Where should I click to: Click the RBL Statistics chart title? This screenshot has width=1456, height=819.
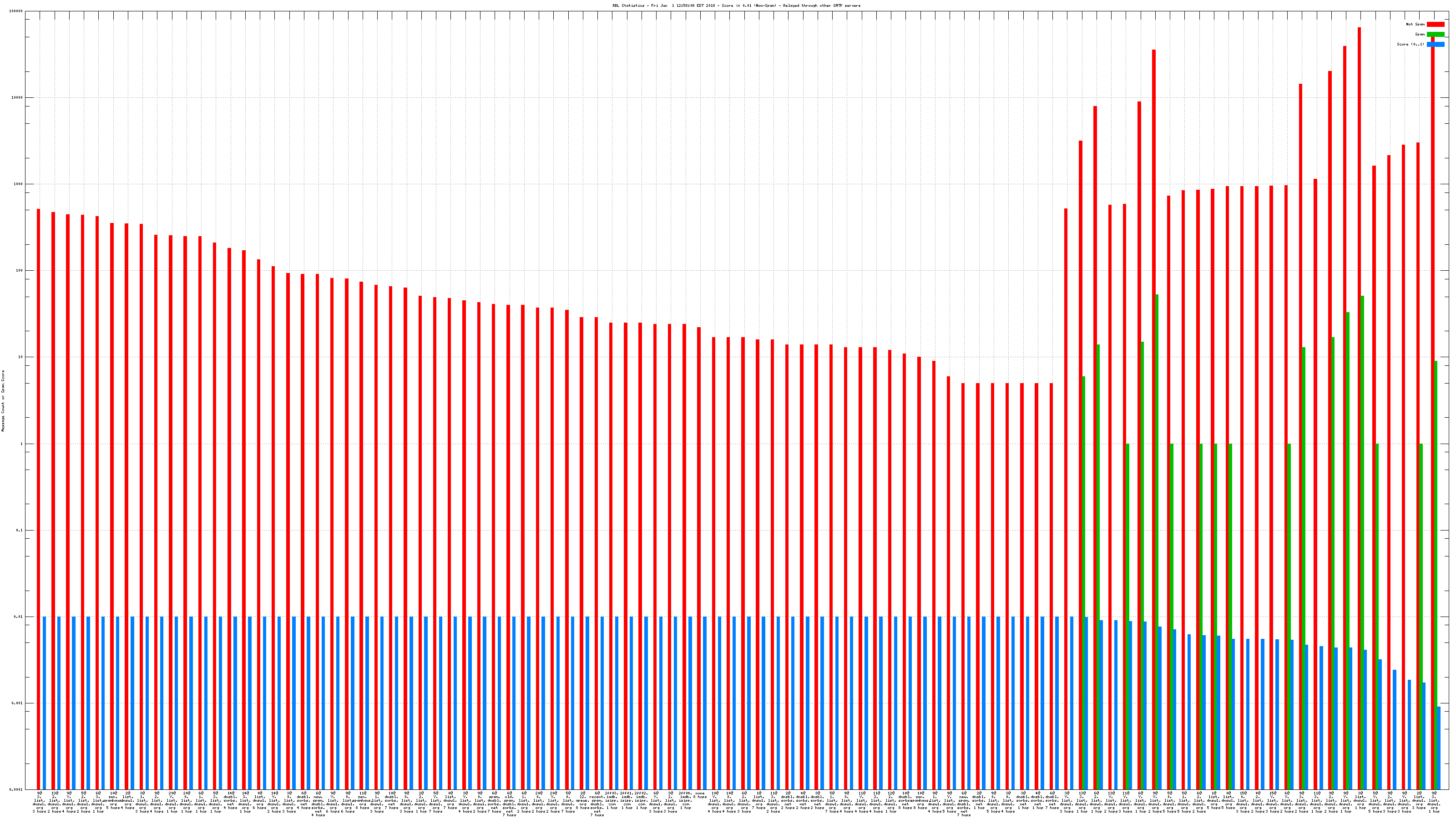[x=736, y=5]
